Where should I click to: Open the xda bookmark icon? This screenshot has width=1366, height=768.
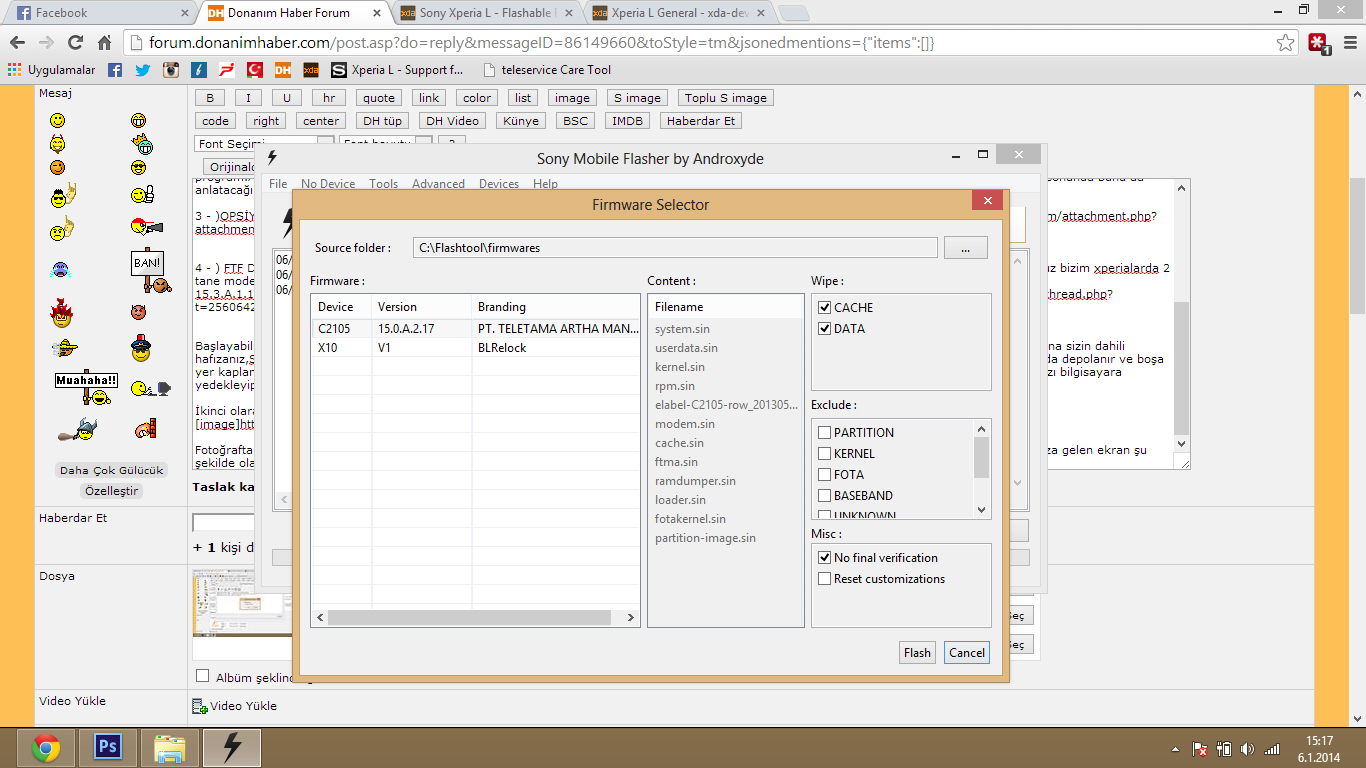click(x=311, y=70)
